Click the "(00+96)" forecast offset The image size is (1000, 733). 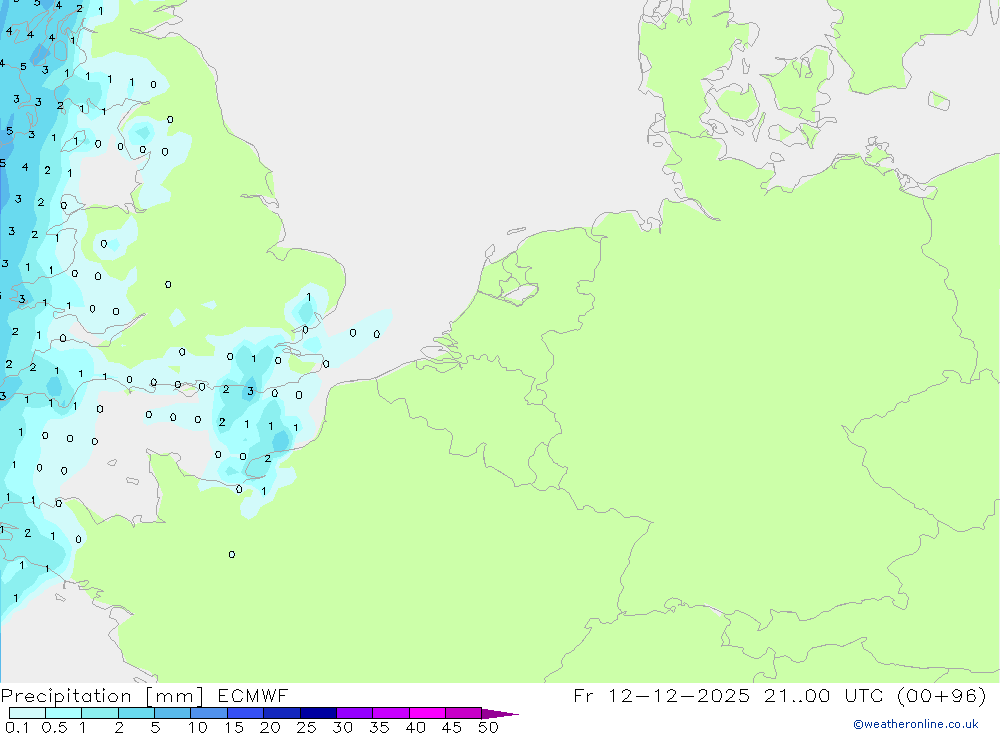[x=942, y=695]
